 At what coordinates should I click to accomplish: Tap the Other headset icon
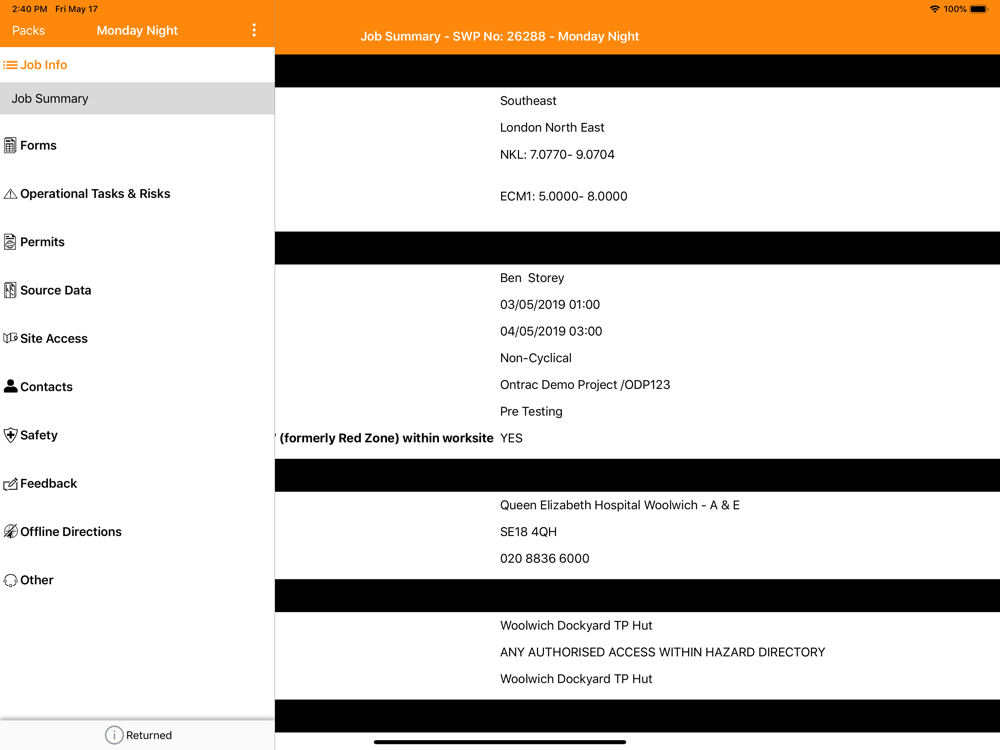point(10,580)
